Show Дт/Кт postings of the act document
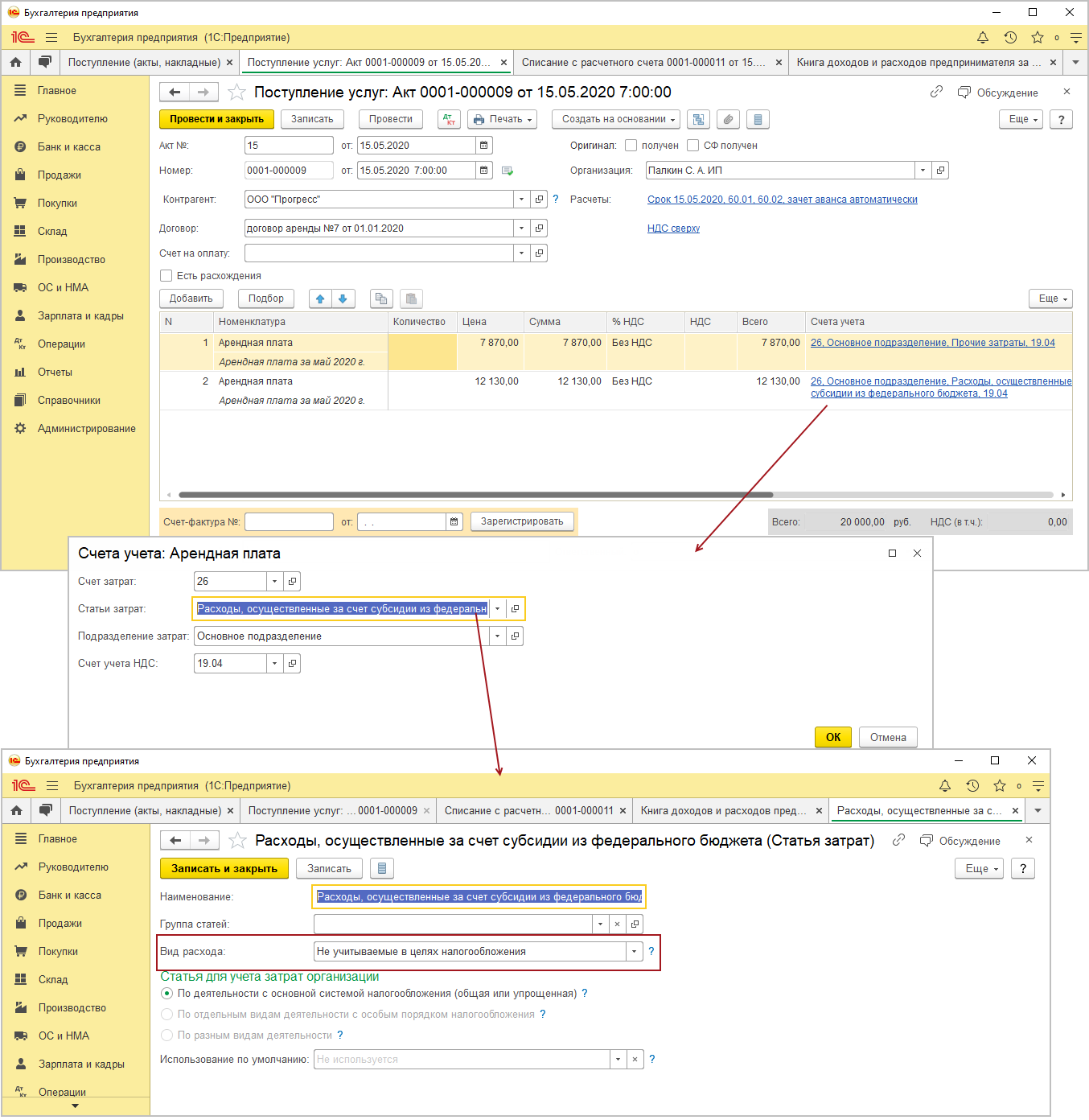The image size is (1089, 1120). click(449, 119)
